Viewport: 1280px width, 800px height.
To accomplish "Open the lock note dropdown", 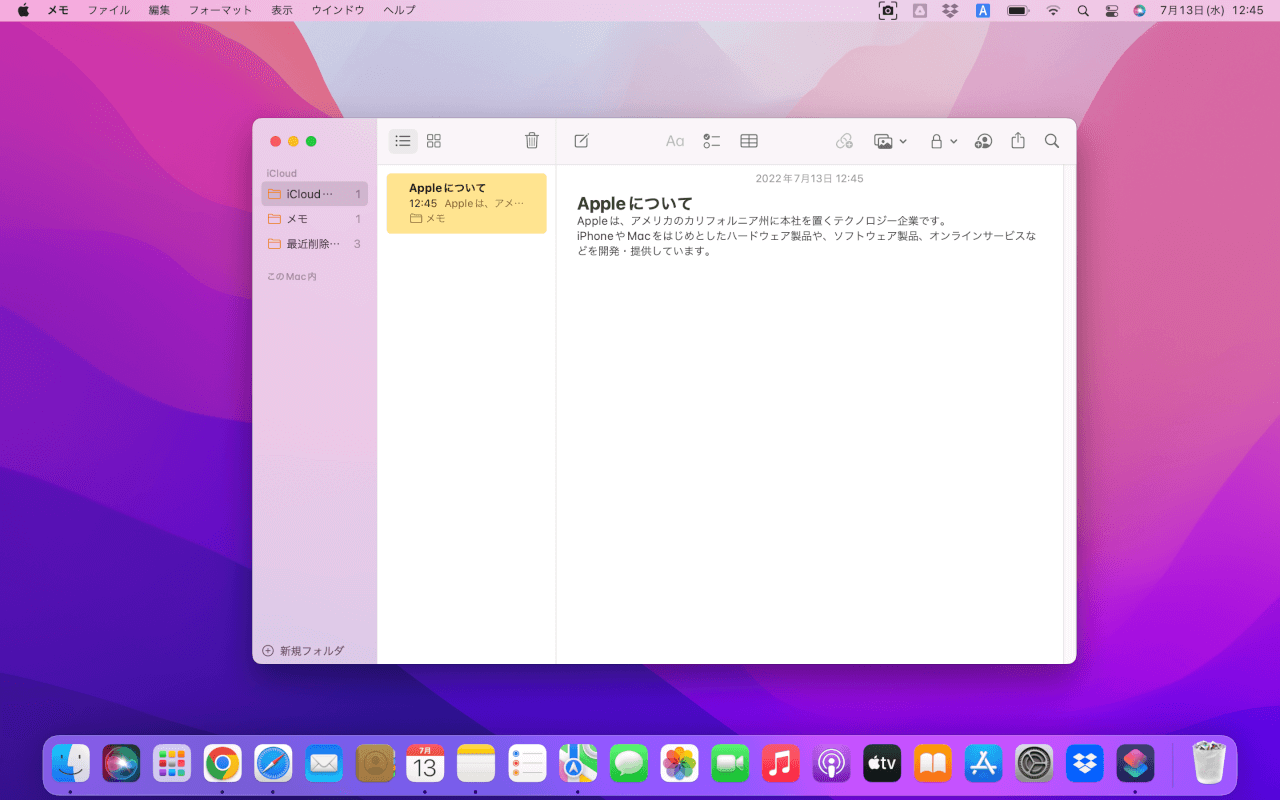I will [944, 141].
